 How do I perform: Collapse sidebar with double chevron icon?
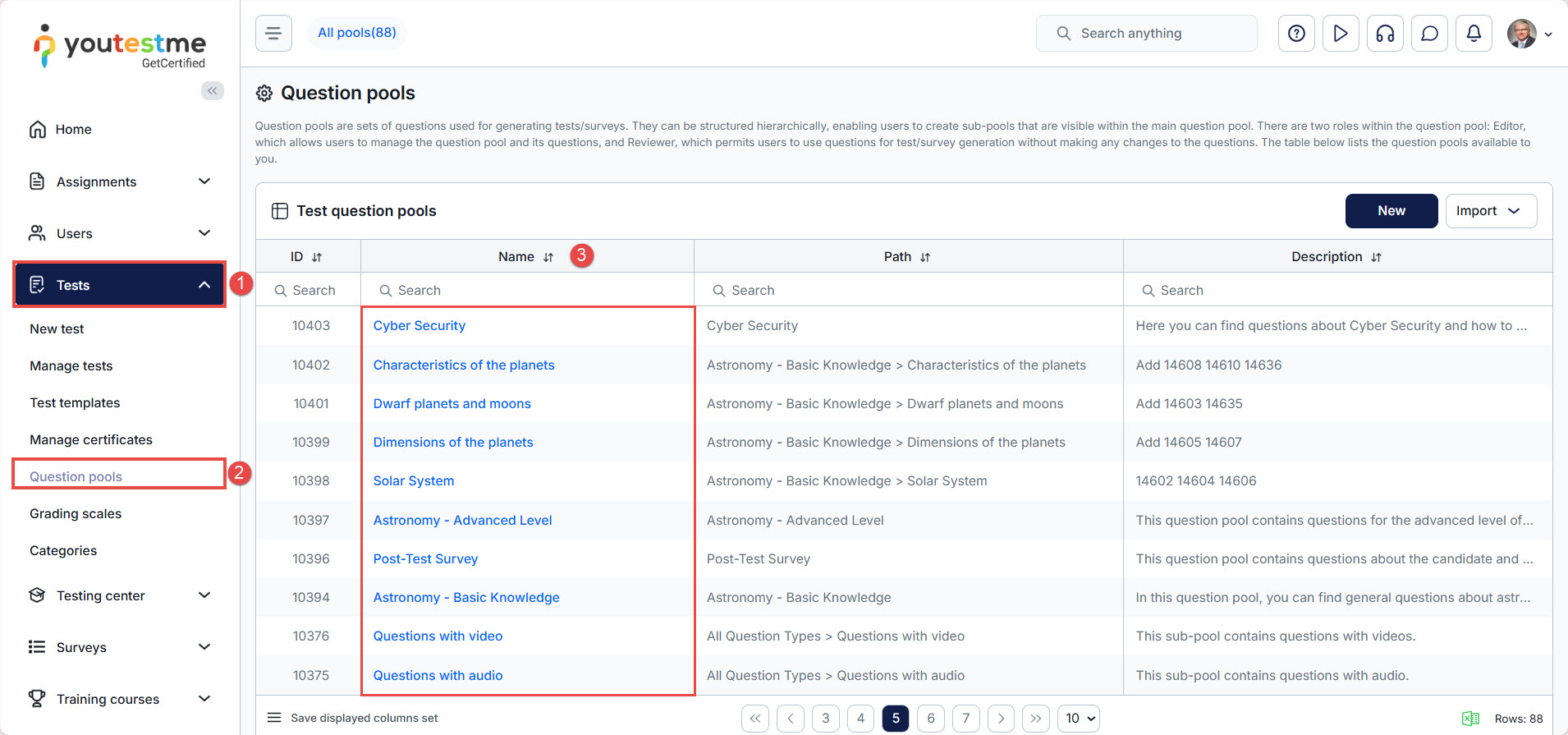(213, 90)
